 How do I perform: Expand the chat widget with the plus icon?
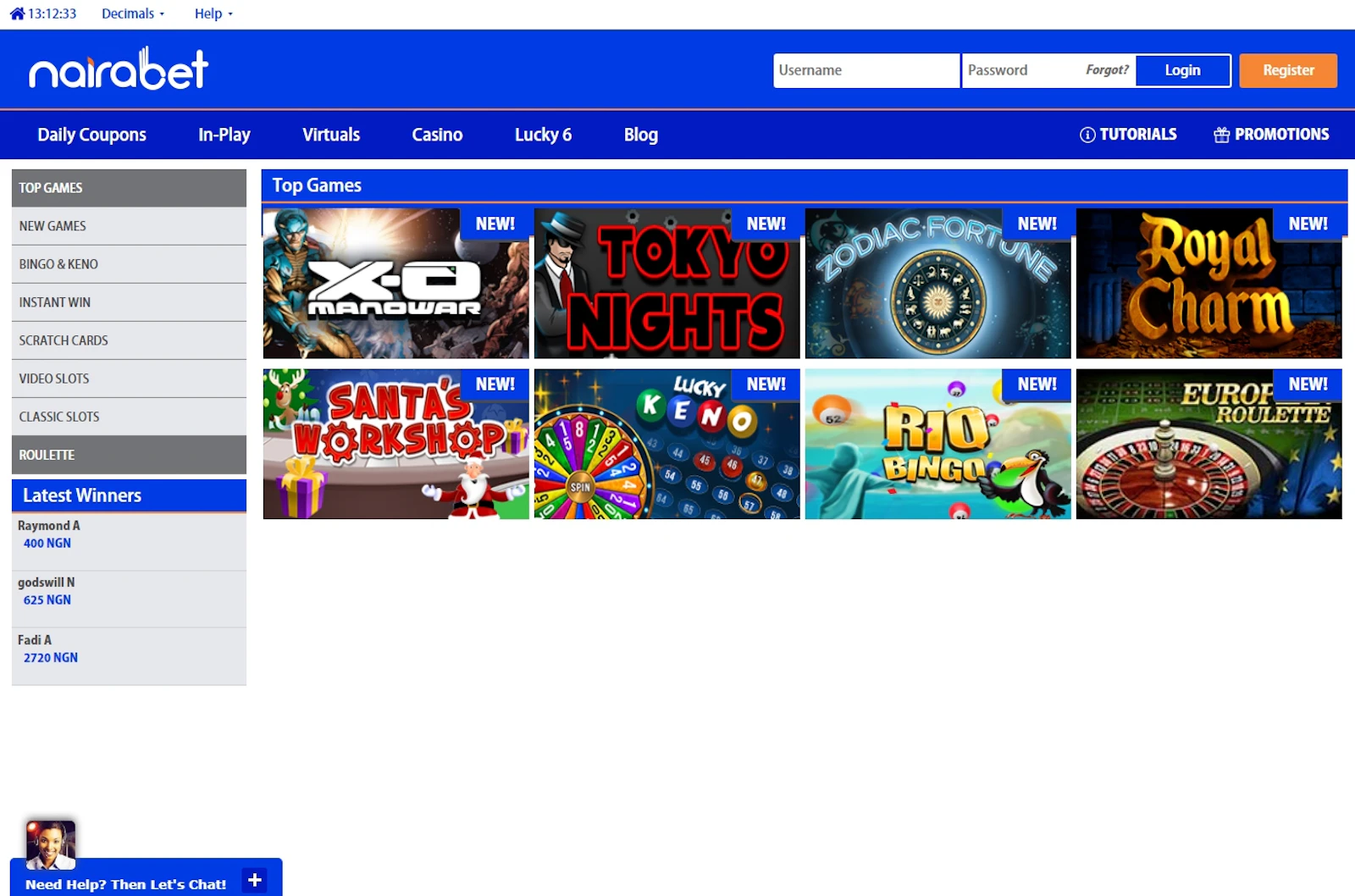[253, 881]
